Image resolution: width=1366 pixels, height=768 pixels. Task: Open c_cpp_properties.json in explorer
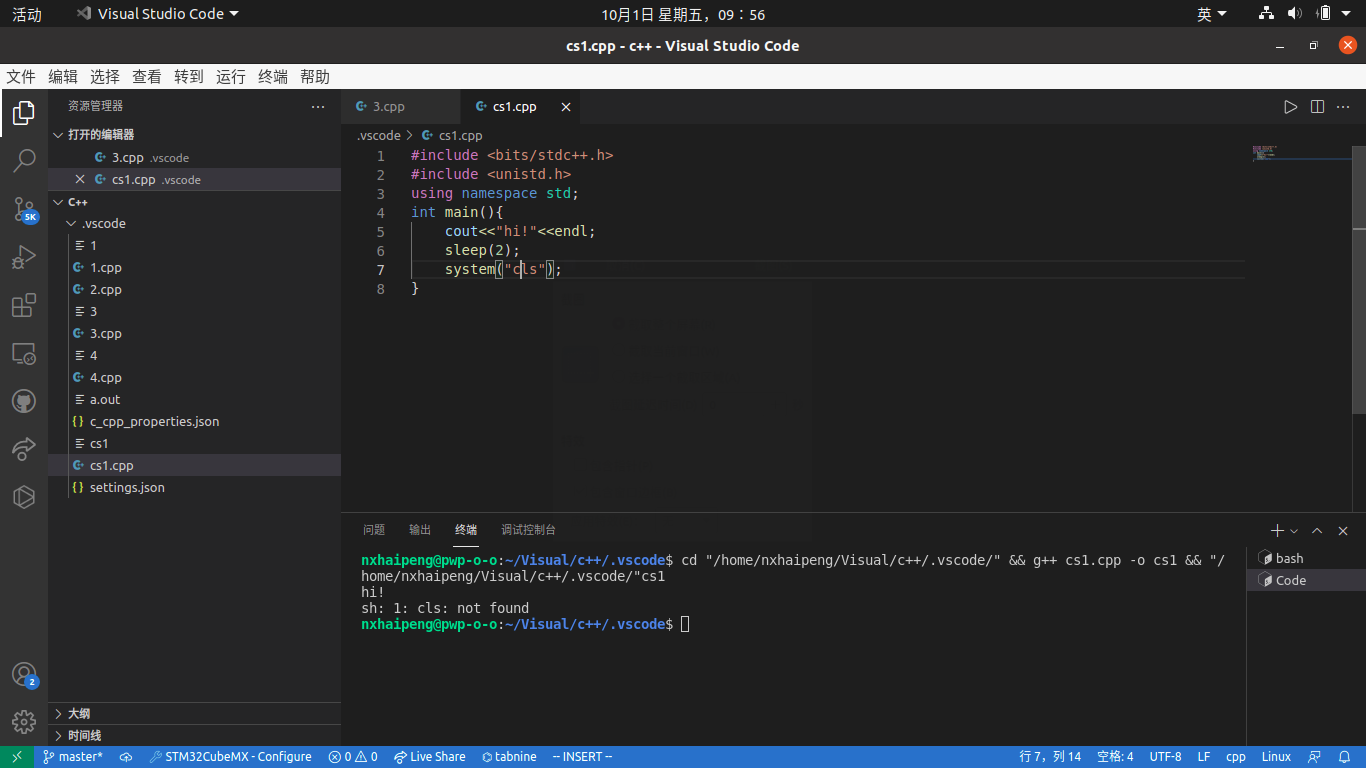194,422
